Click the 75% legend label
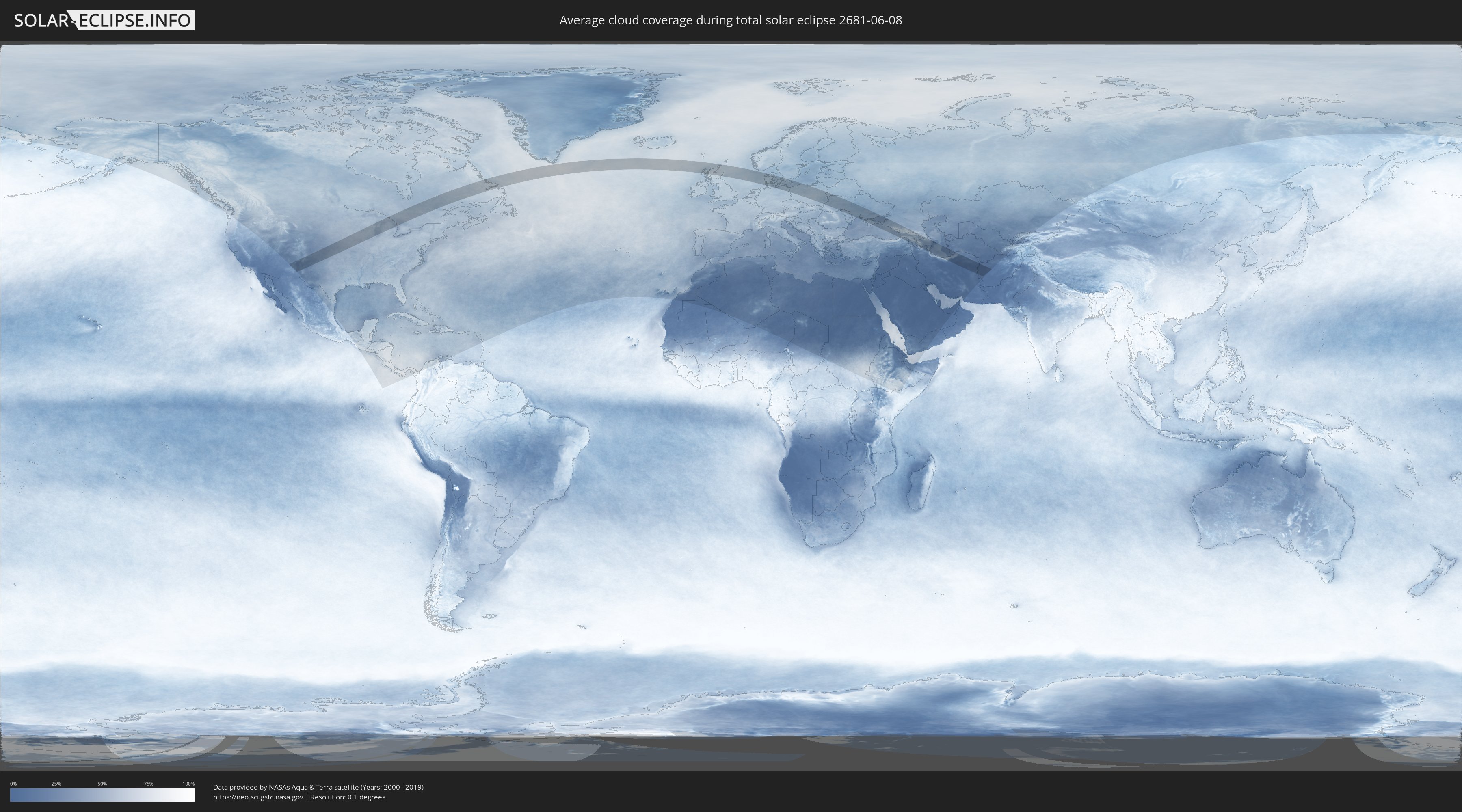 point(148,784)
